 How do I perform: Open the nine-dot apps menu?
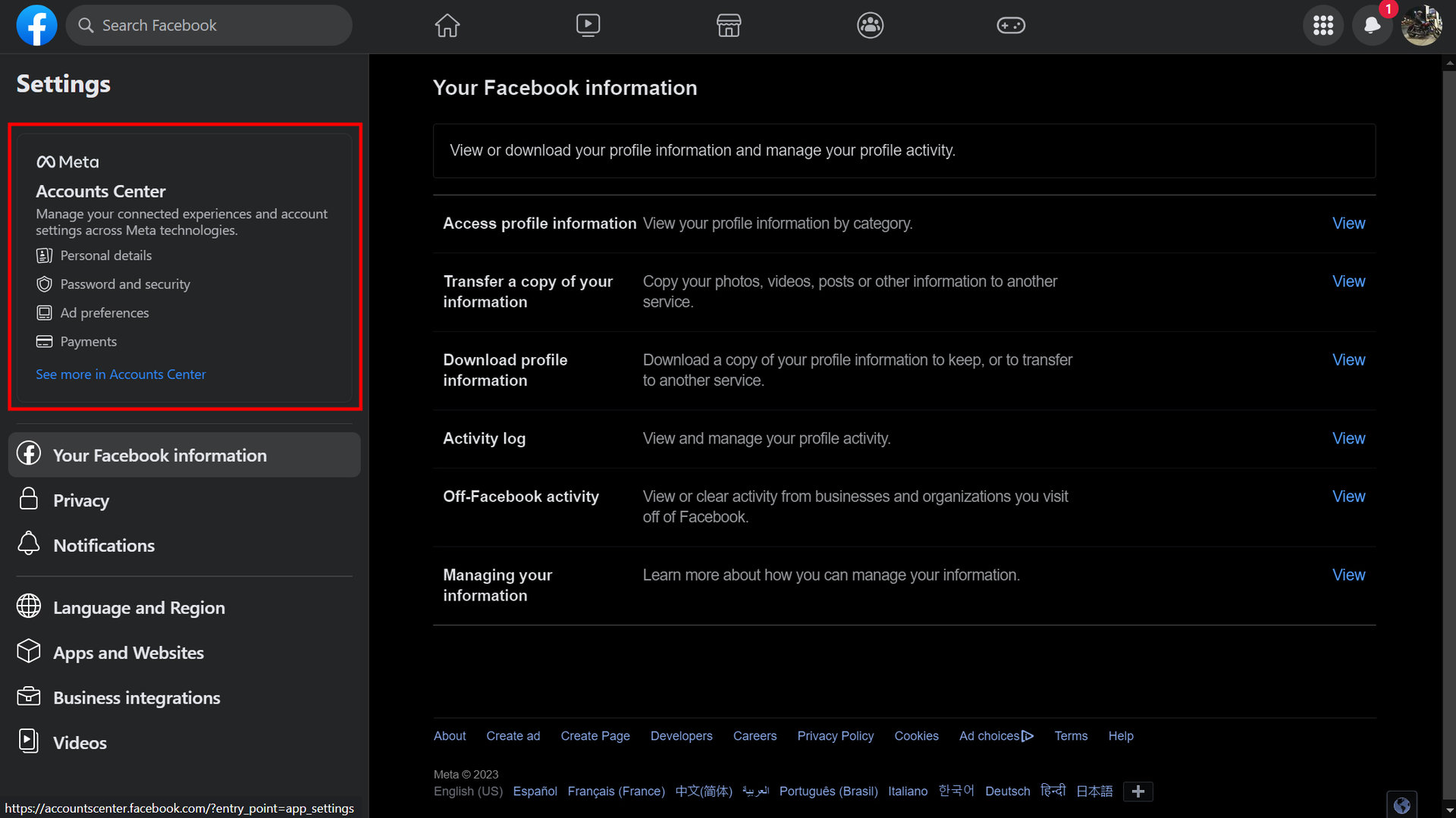pos(1323,26)
